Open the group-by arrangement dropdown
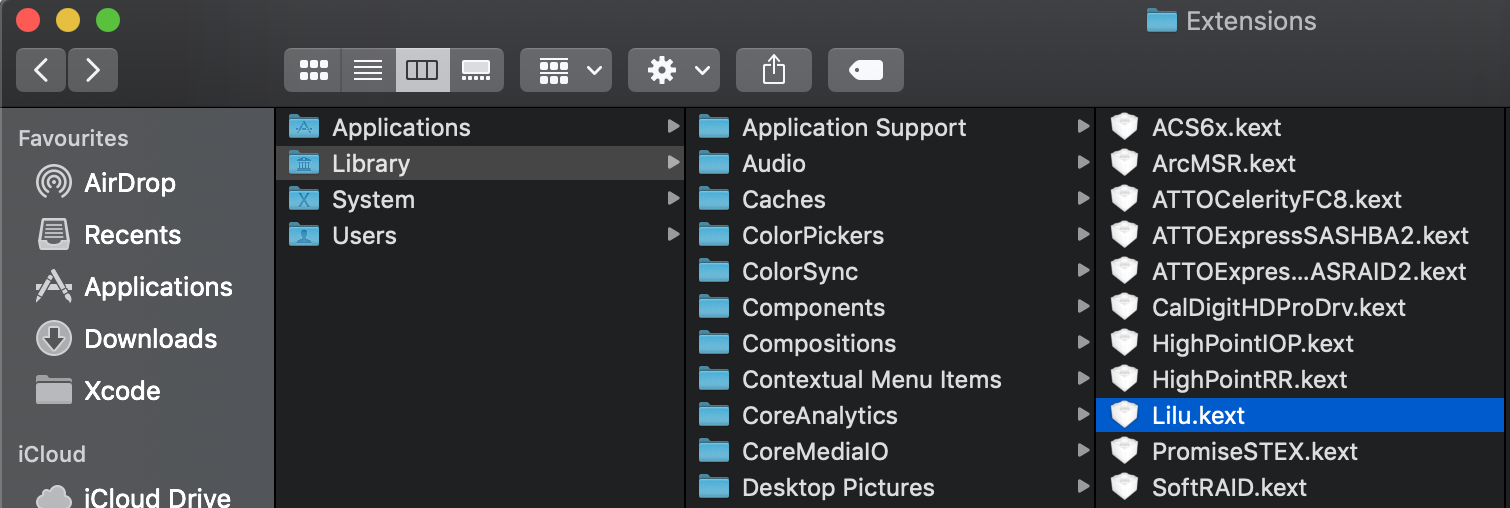Screen dimensions: 1510x508 (x=566, y=70)
